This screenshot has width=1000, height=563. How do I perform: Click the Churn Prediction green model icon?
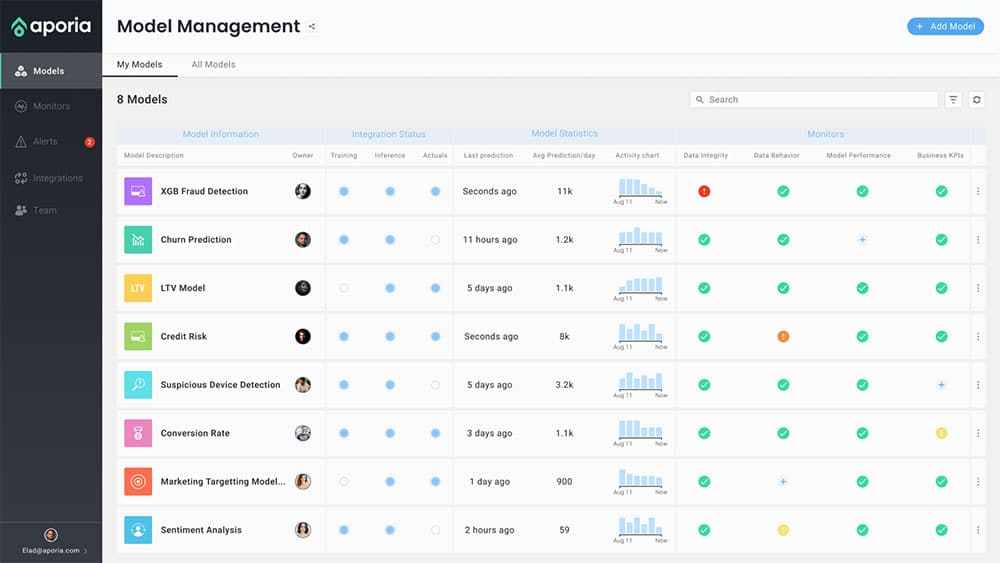coord(138,240)
